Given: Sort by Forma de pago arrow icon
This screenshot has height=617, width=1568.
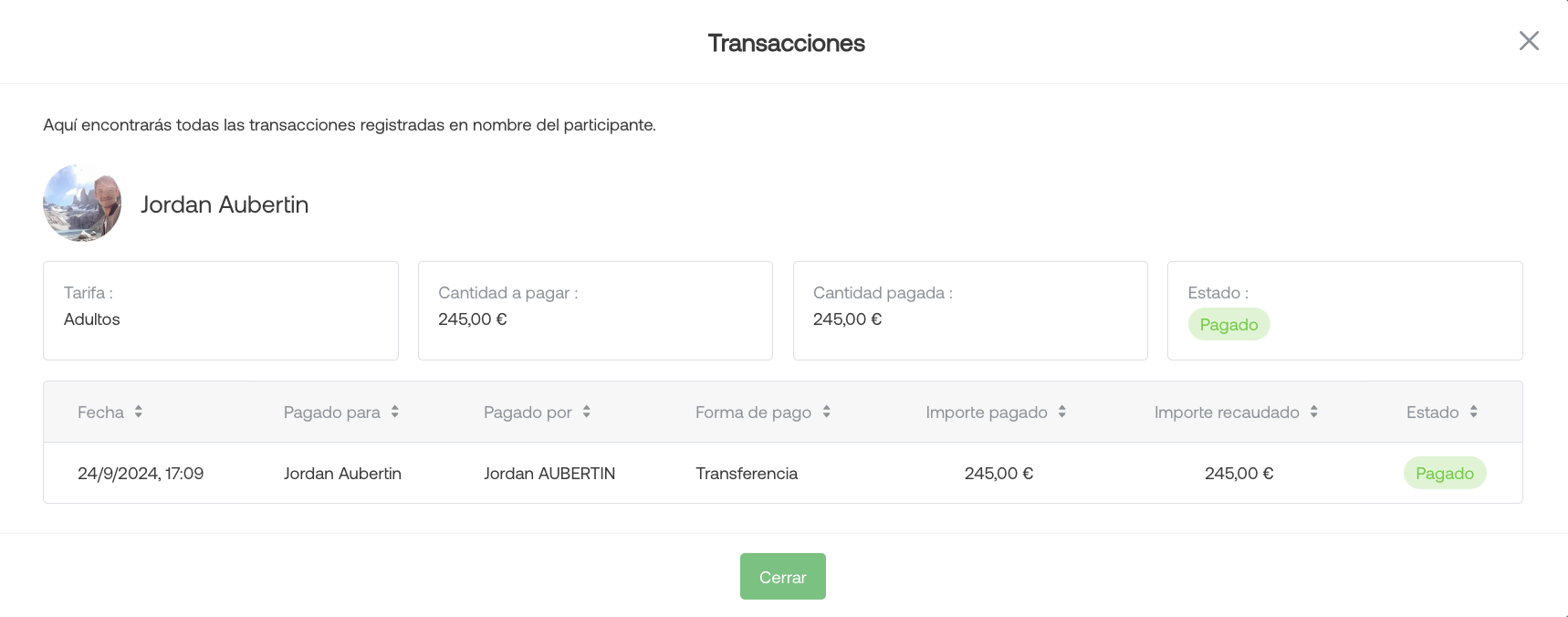Looking at the screenshot, I should [x=827, y=412].
